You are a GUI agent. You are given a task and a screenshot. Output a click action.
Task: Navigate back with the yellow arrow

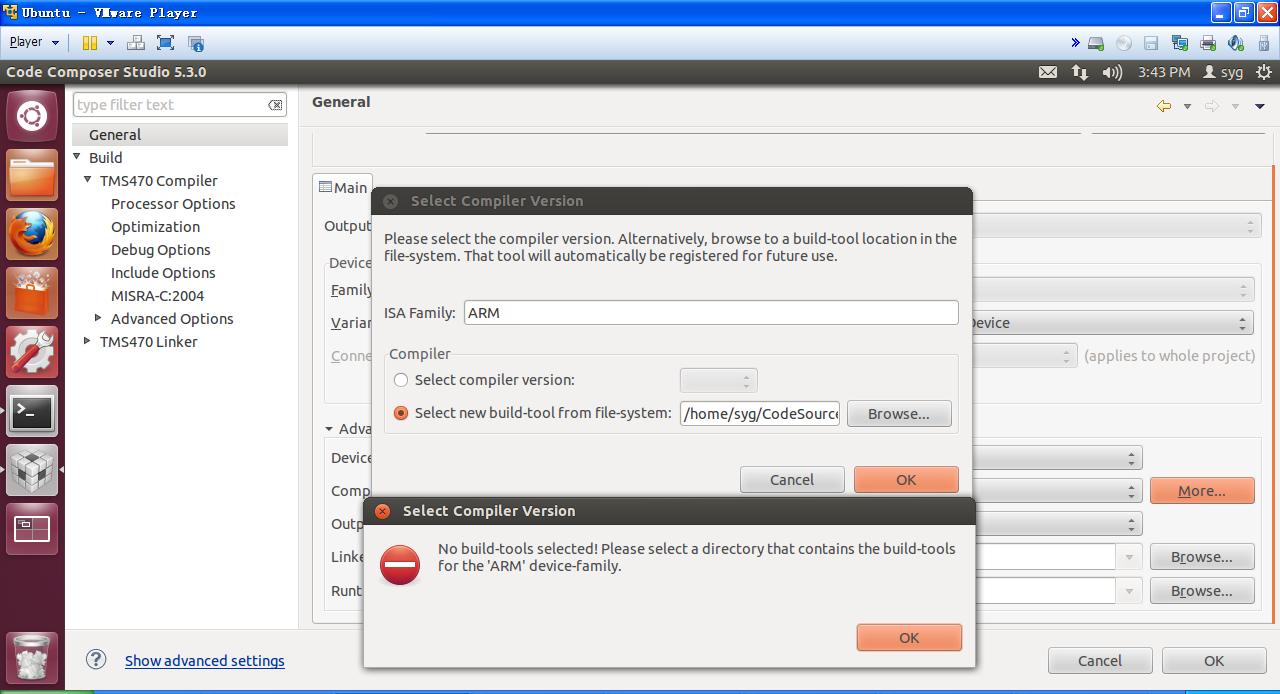click(1164, 106)
